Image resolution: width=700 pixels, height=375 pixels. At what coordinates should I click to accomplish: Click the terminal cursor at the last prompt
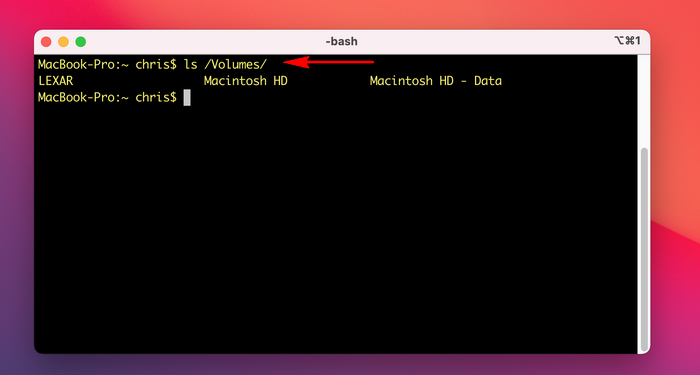(187, 97)
